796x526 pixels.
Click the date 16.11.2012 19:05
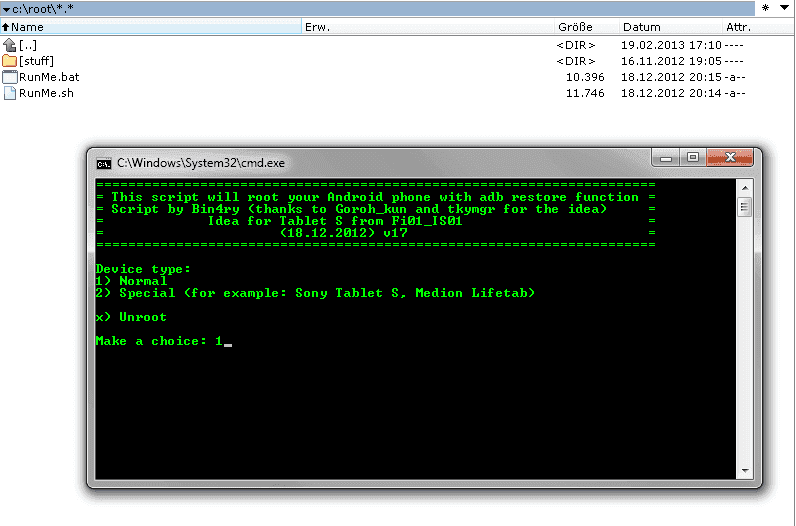[x=671, y=61]
